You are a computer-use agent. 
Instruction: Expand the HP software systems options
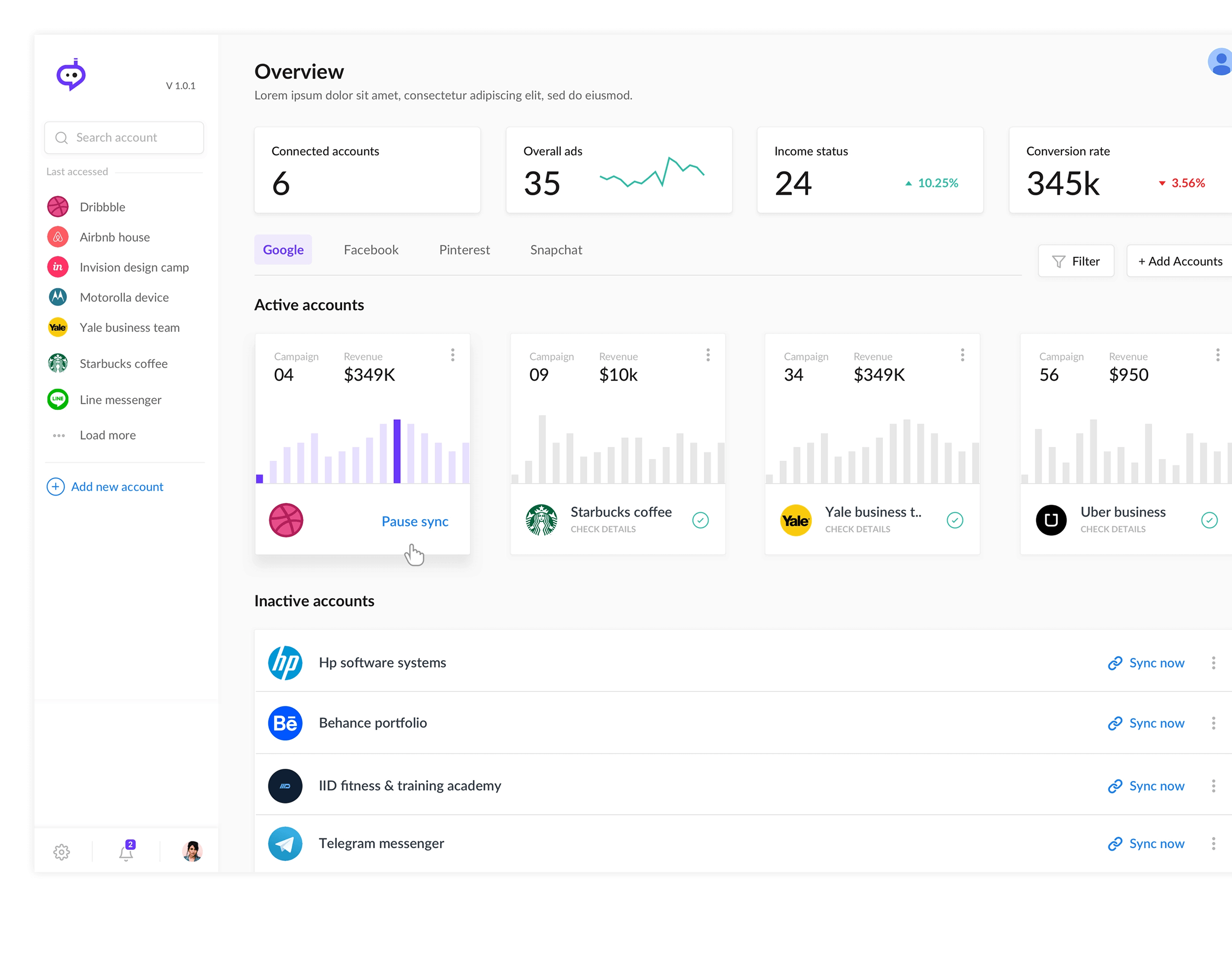coord(1217,662)
